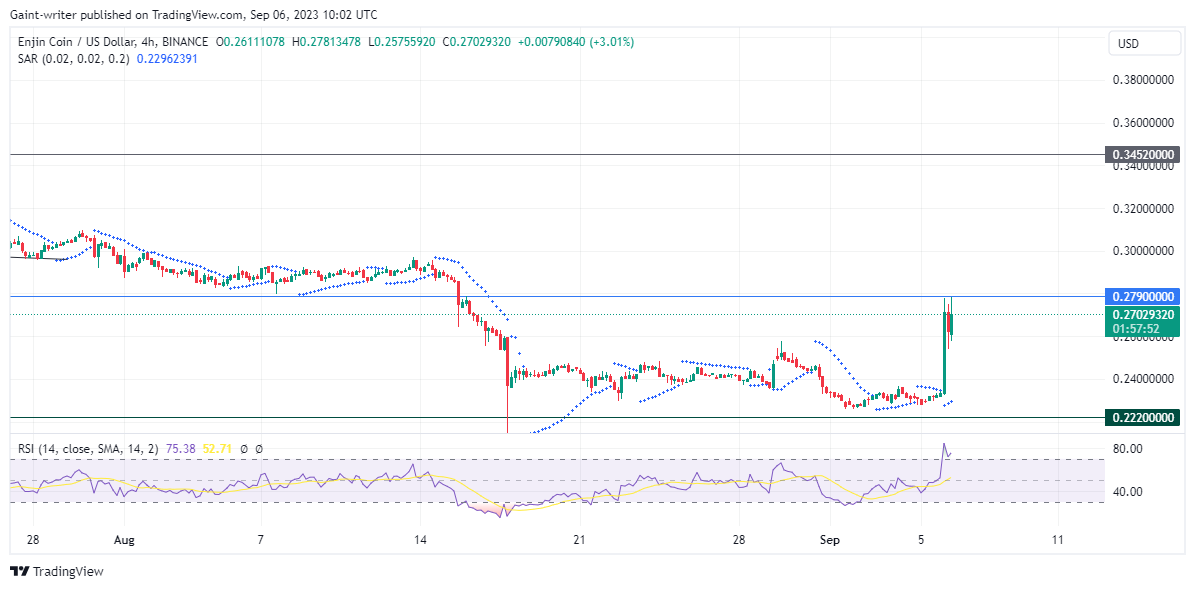Click the SAR (0.02, 0.02, 0.2) indicator label
The width and height of the screenshot is (1195, 589).
click(x=74, y=58)
